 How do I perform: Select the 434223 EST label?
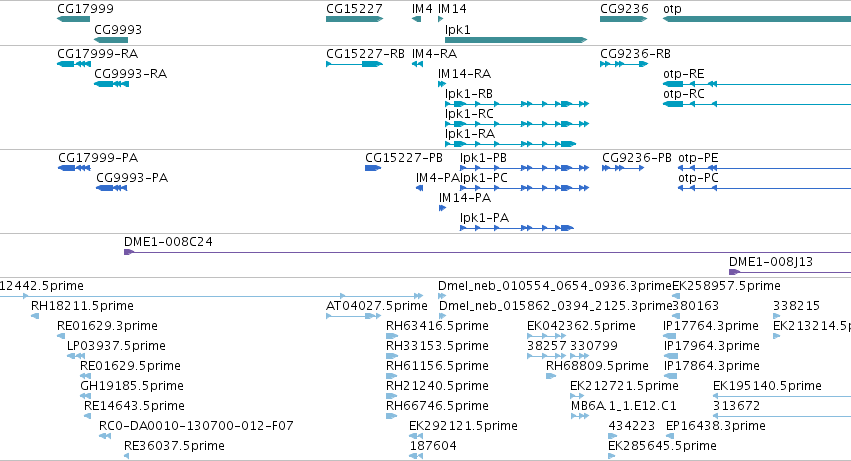pyautogui.click(x=631, y=426)
